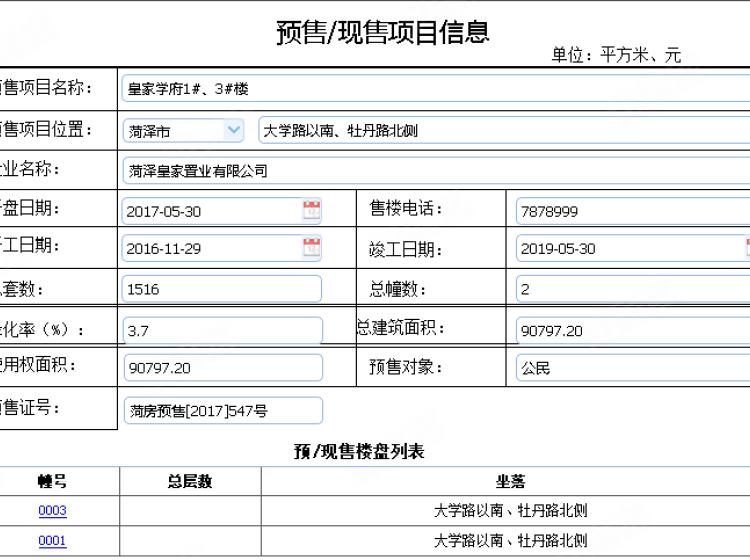Open calendar picker for 2016-11-29 start date
Image resolution: width=750 pixels, height=560 pixels.
pyautogui.click(x=311, y=248)
